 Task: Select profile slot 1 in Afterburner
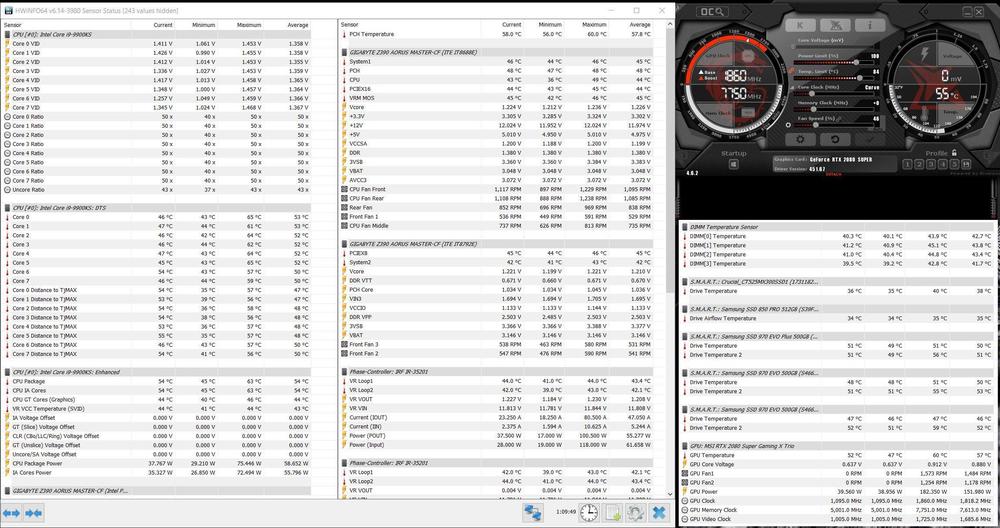[x=906, y=165]
